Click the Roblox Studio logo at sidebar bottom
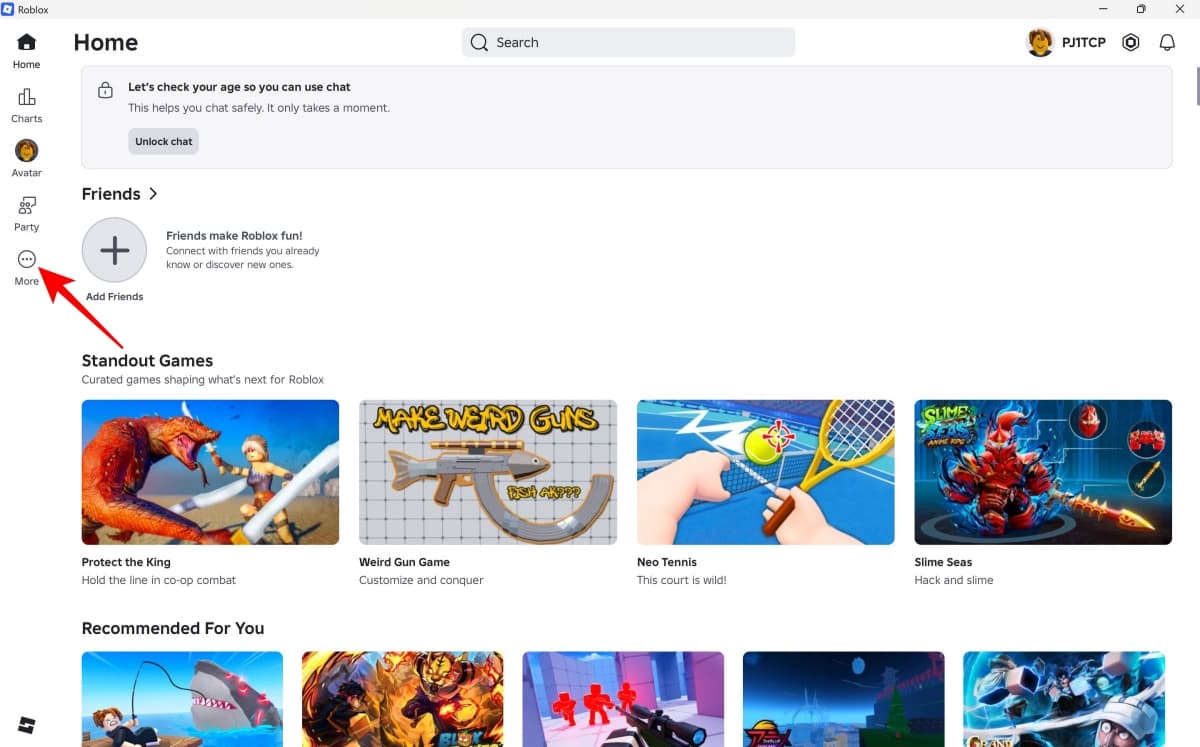 coord(27,725)
